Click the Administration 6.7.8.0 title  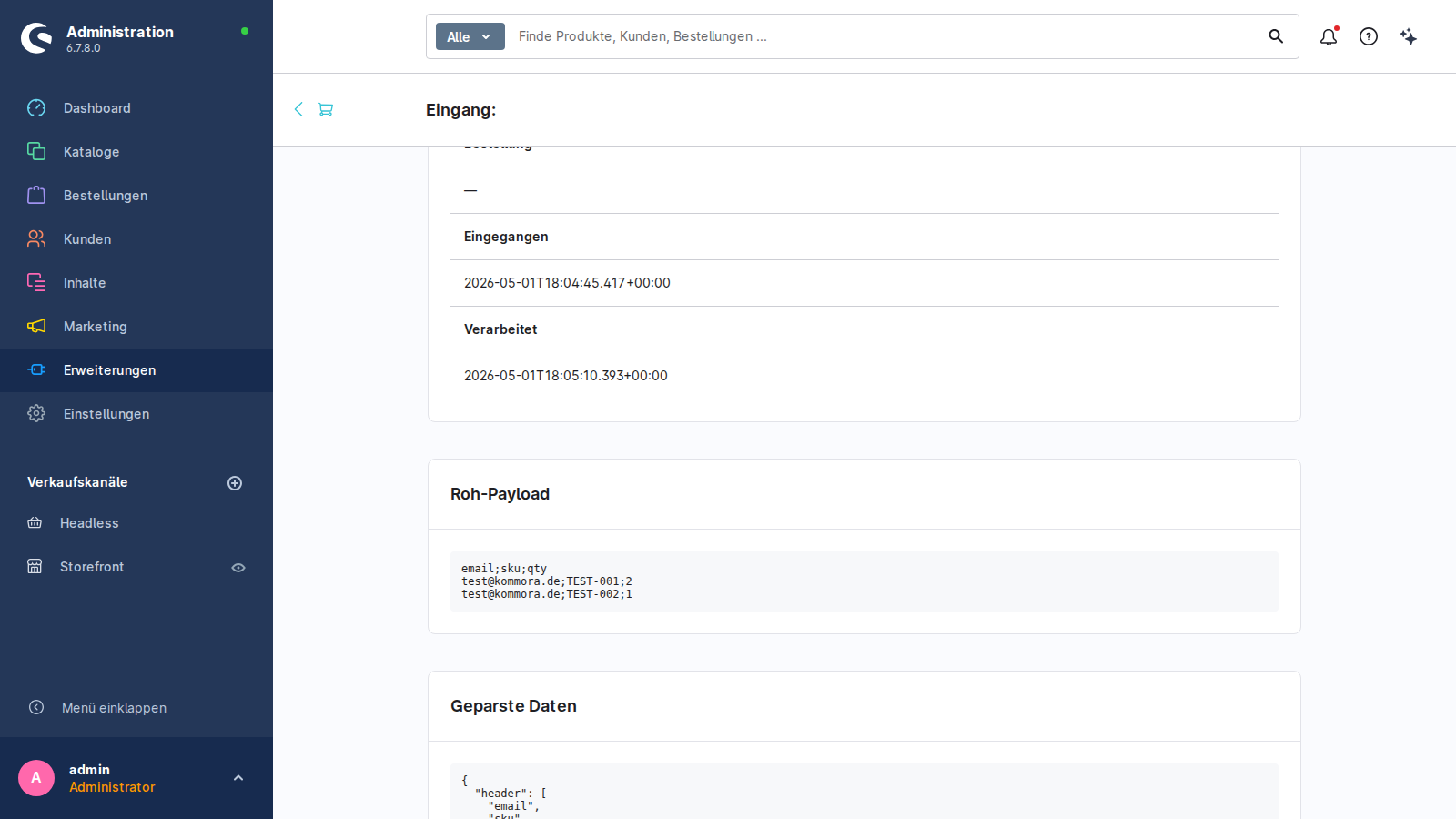(120, 38)
